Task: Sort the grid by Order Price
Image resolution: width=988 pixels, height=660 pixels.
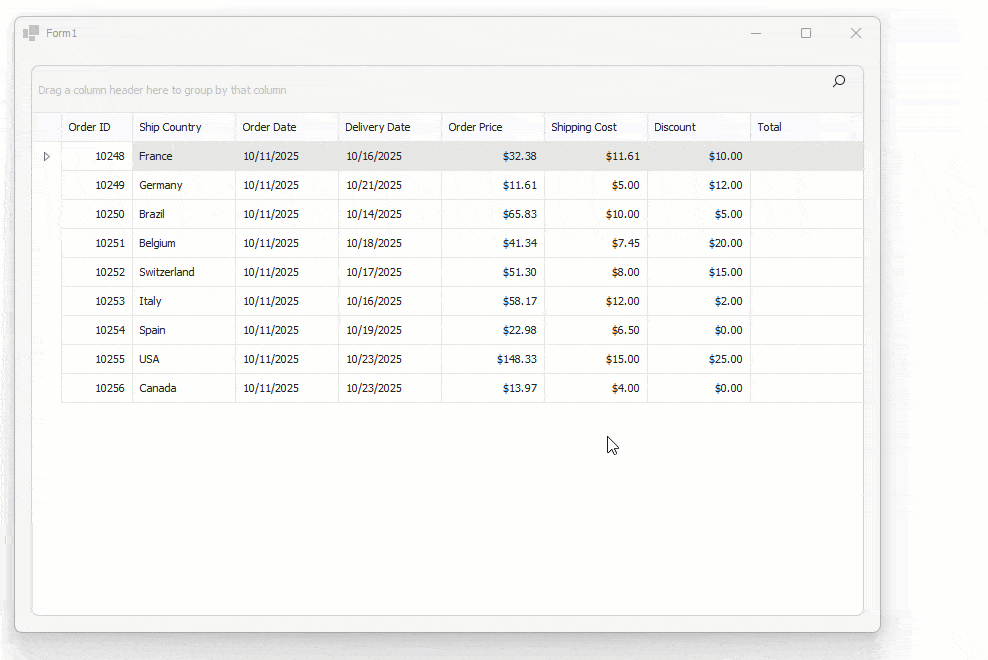Action: tap(475, 127)
